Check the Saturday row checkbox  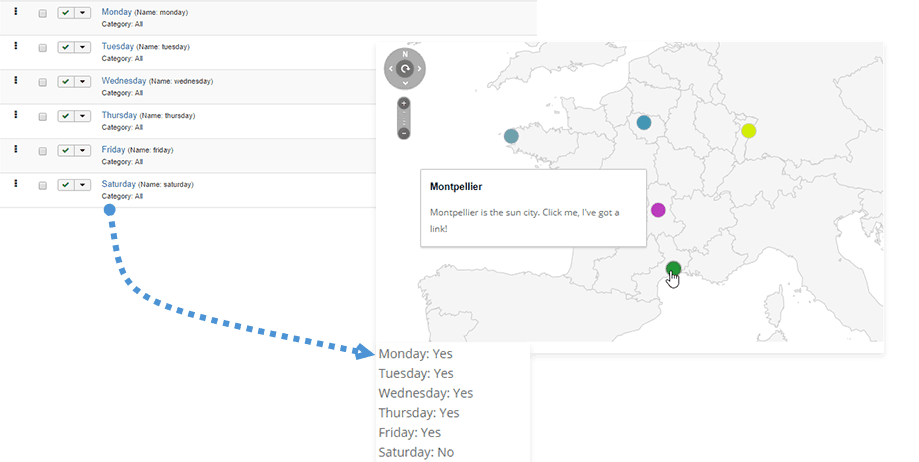pos(42,186)
